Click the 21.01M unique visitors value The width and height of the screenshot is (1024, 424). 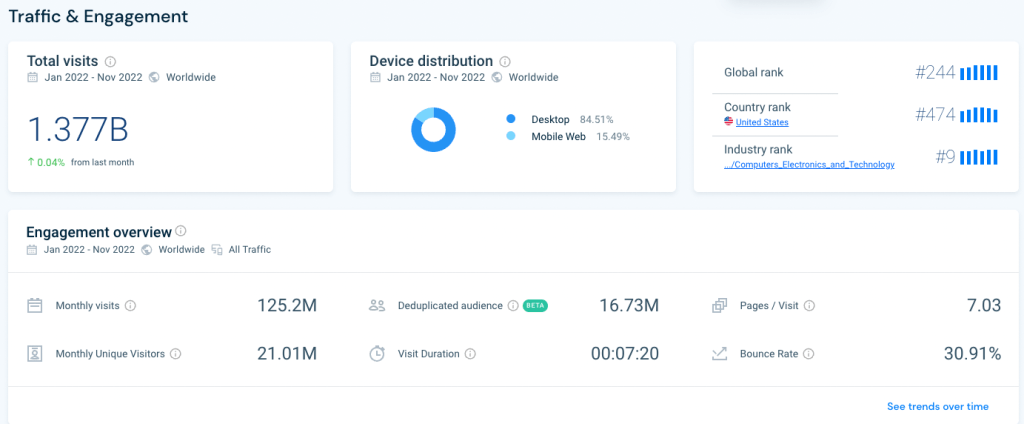pos(287,354)
